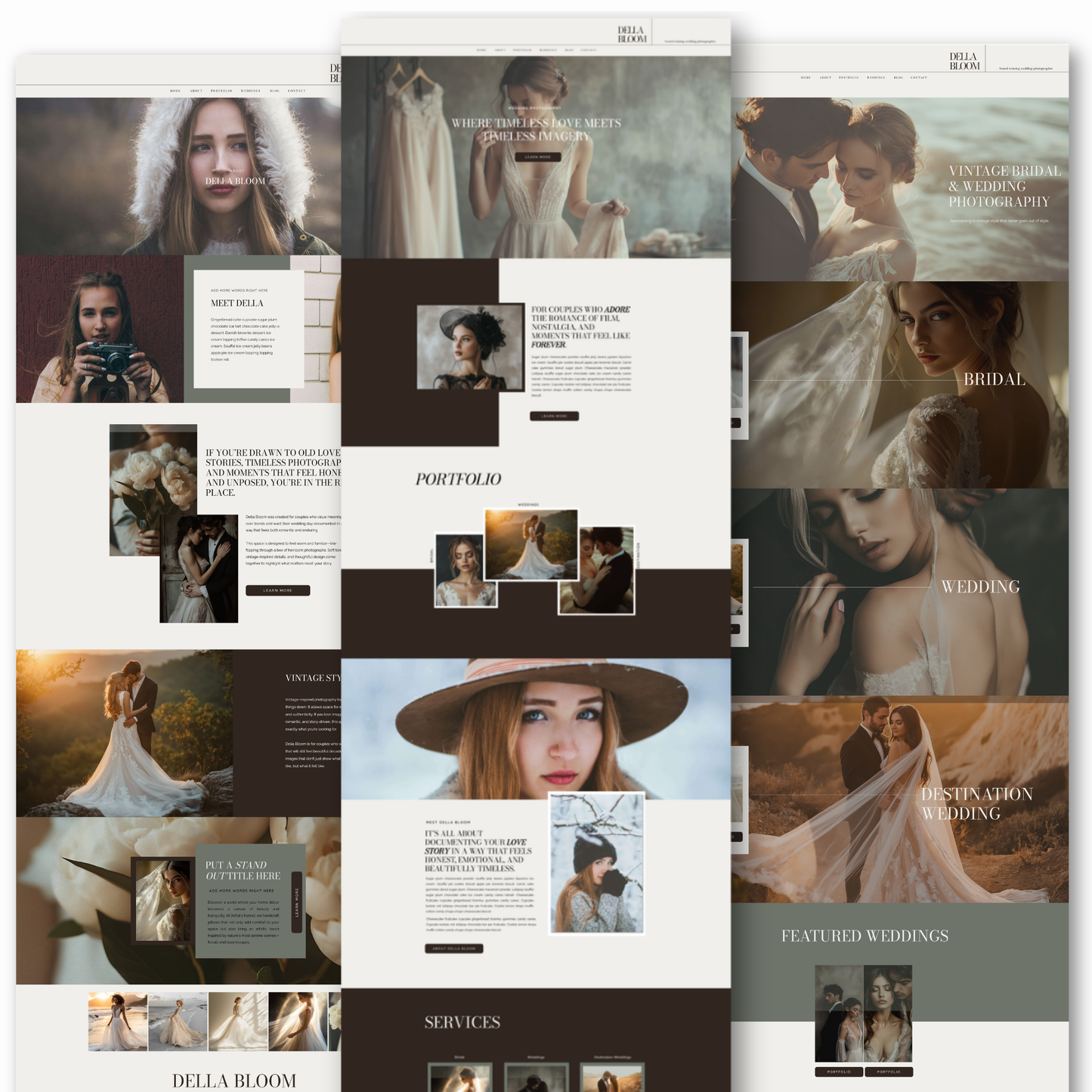This screenshot has height=1092, width=1092.
Task: Open the Weddings service thumbnail
Action: click(536, 1077)
